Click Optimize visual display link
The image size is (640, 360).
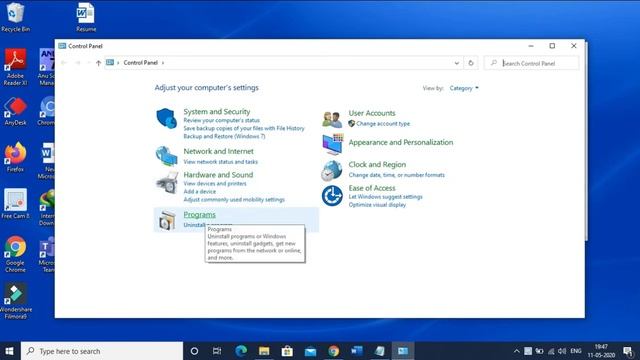pyautogui.click(x=377, y=205)
